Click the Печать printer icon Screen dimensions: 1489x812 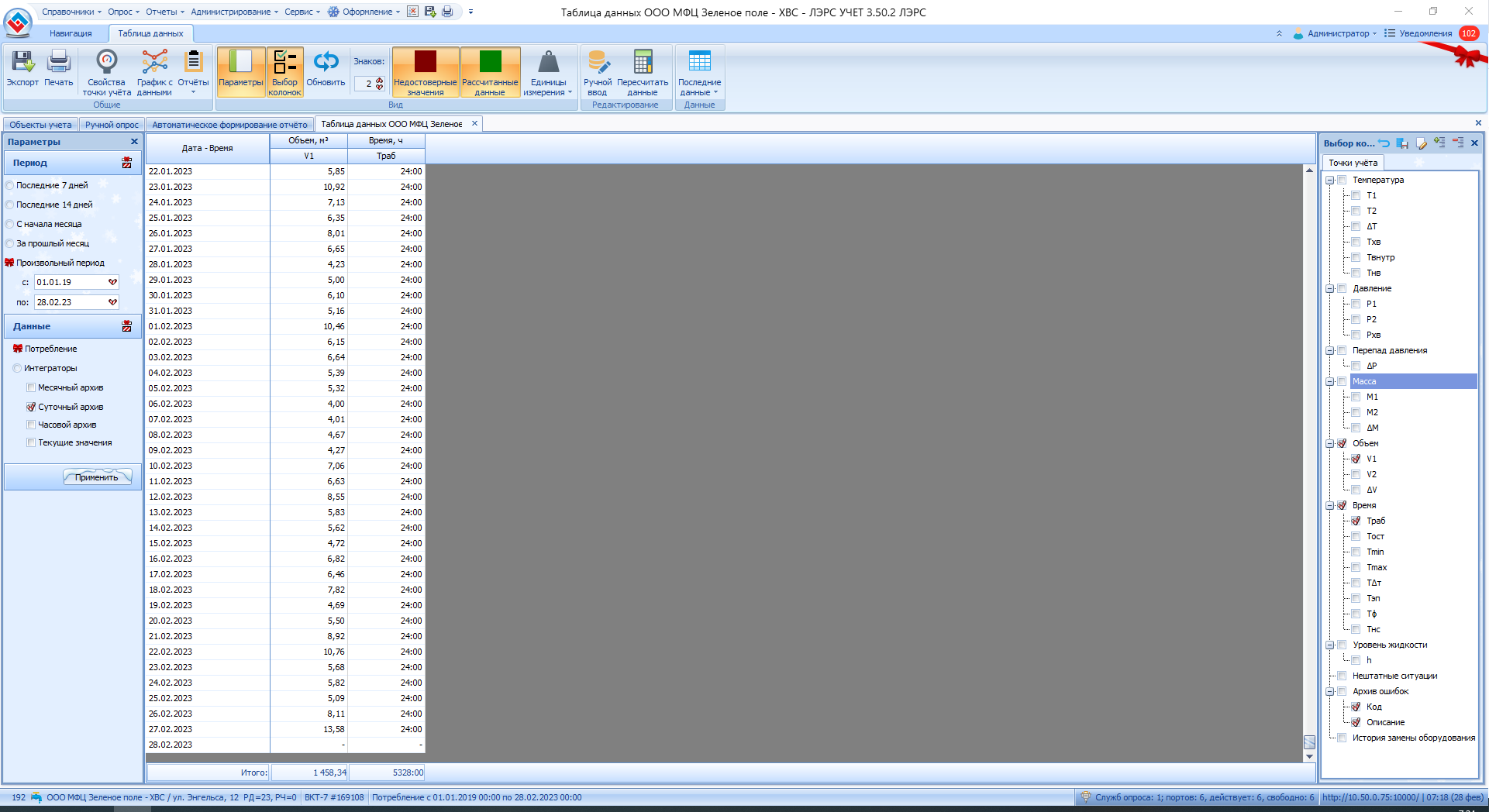coord(59,62)
